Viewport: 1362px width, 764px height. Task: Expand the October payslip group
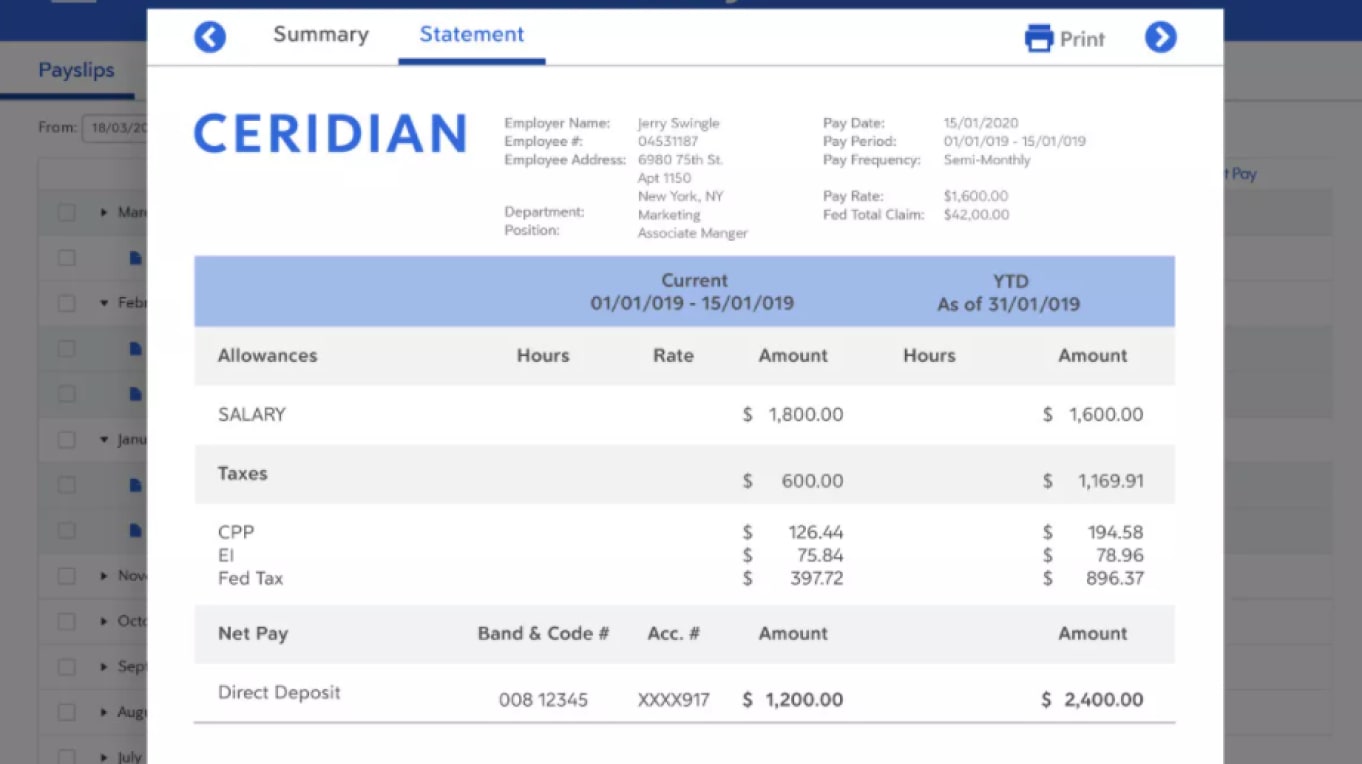pyautogui.click(x=104, y=621)
